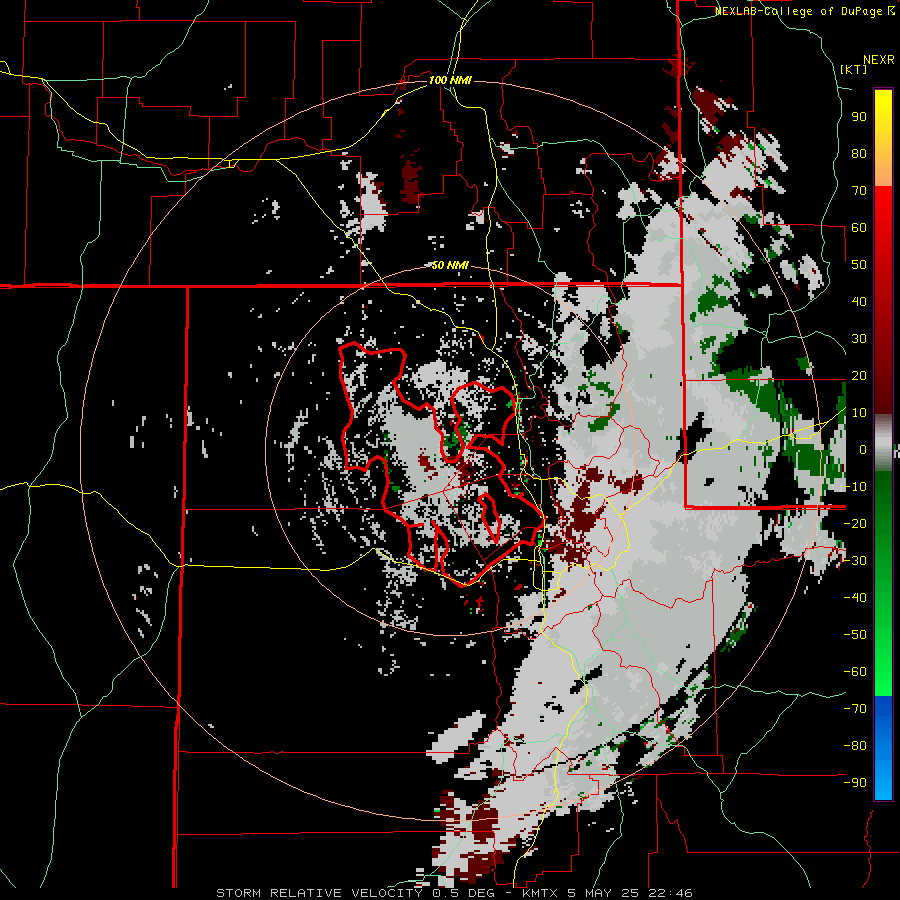Click the 30 knot scale label
The height and width of the screenshot is (900, 900).
(x=859, y=339)
